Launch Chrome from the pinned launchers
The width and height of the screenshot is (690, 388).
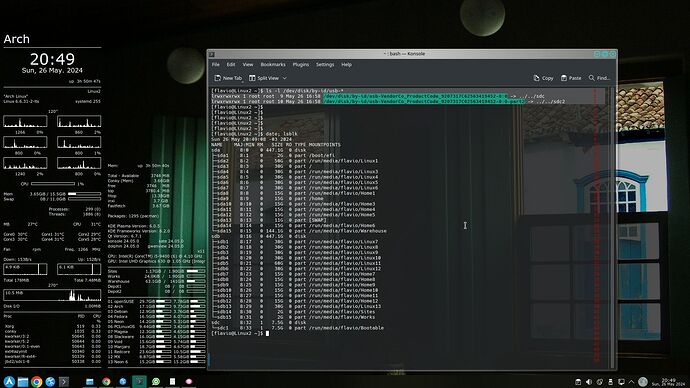coord(37,381)
